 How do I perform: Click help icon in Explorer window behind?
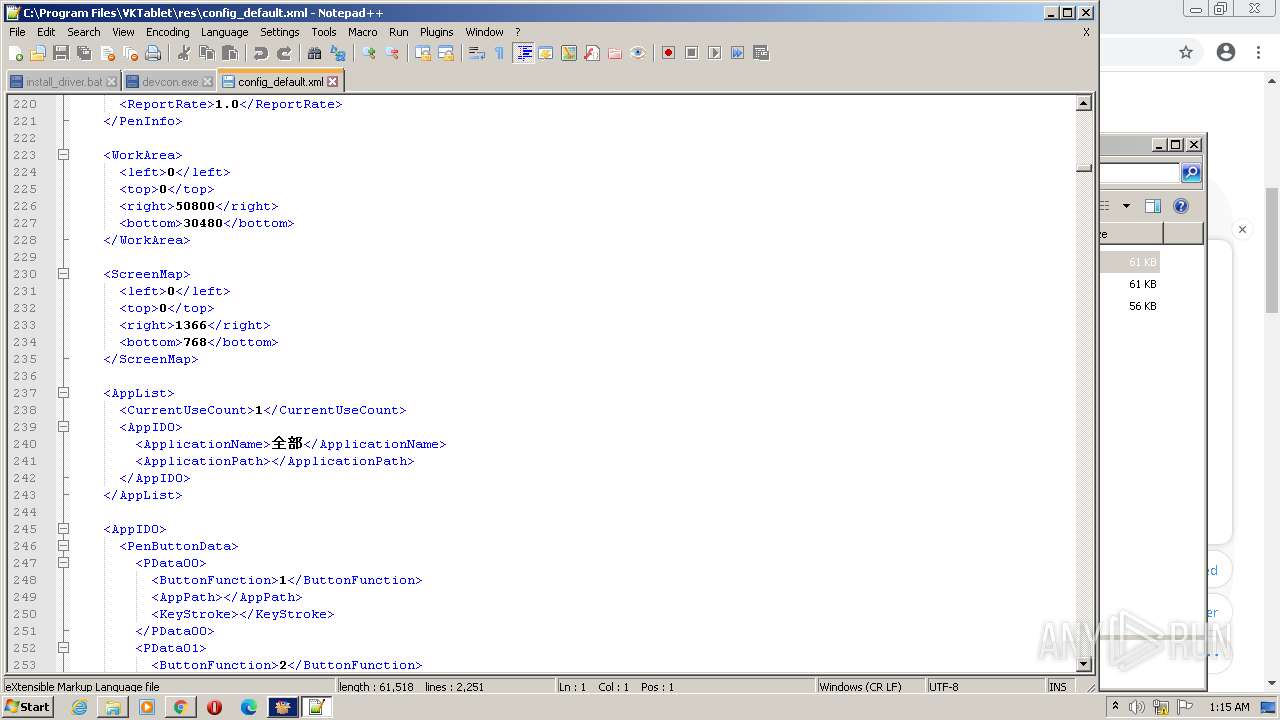[1181, 206]
